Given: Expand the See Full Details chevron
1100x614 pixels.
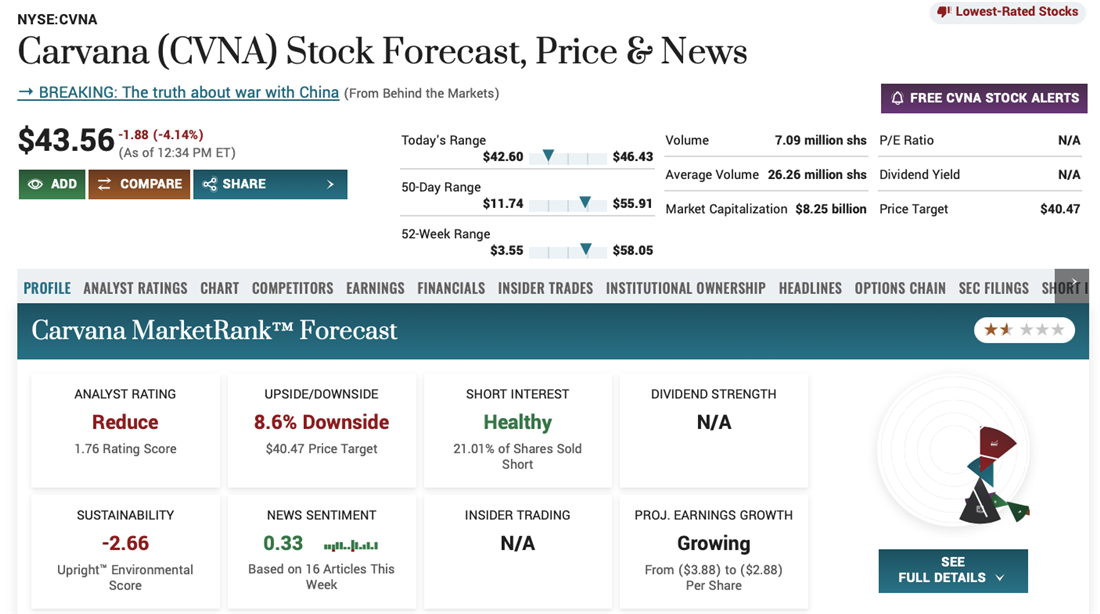Looking at the screenshot, I should [1000, 578].
